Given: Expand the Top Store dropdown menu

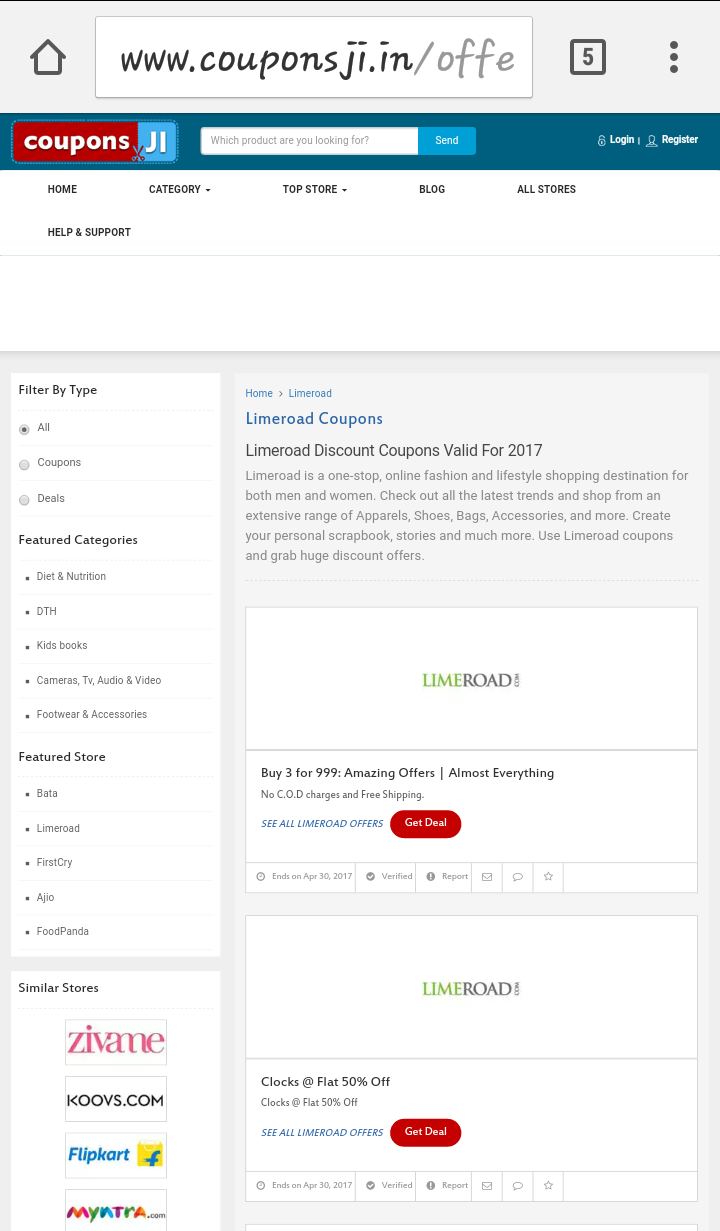Looking at the screenshot, I should click(314, 190).
